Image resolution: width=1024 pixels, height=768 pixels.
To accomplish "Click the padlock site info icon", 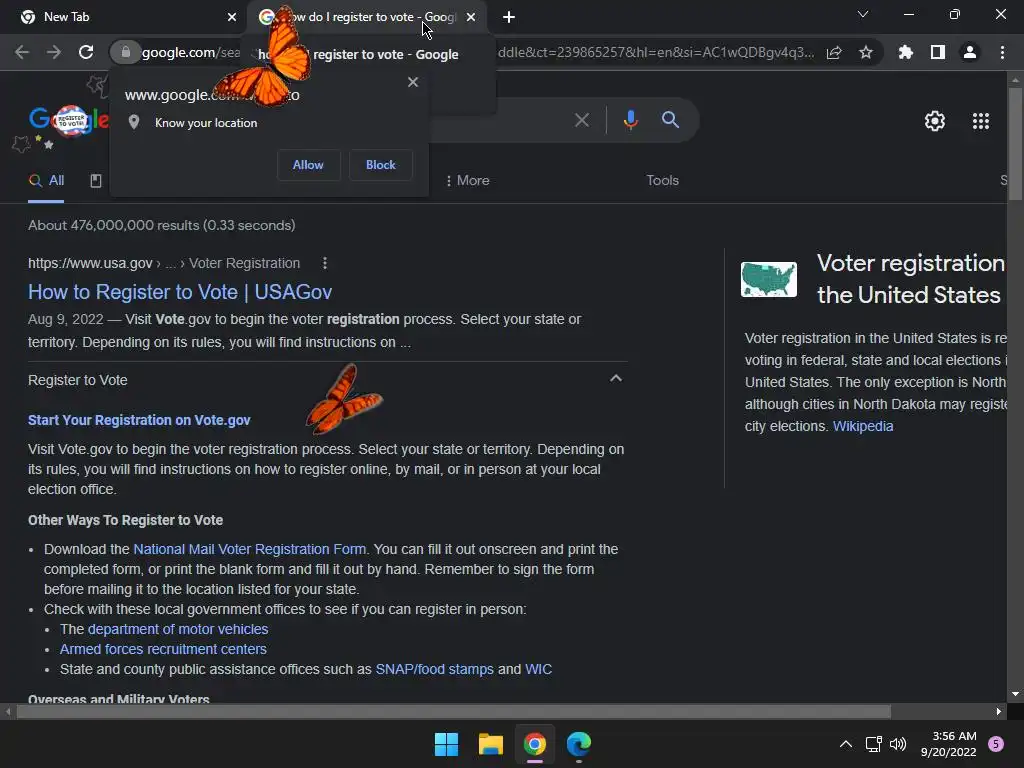I will coord(125,52).
